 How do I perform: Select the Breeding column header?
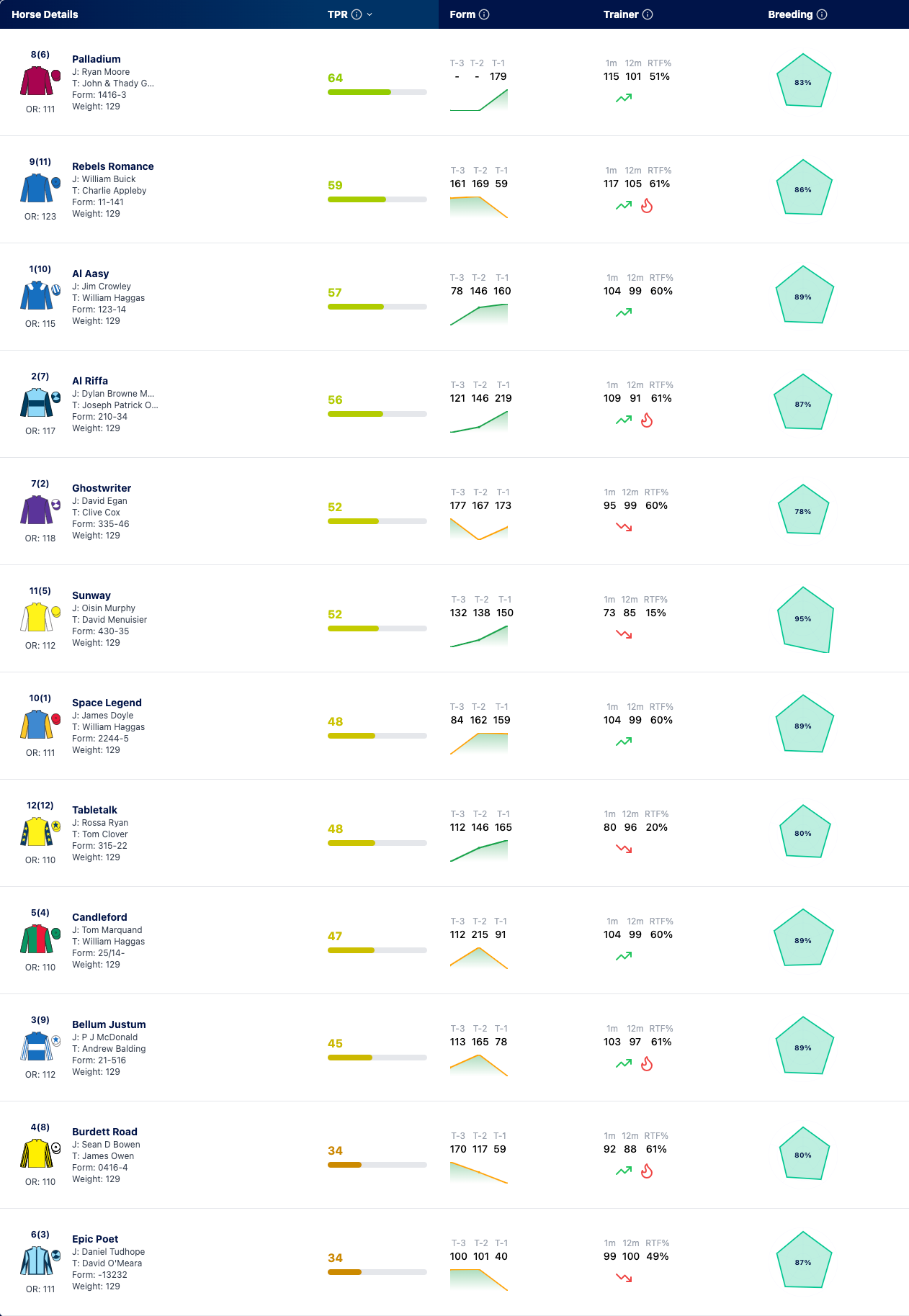pyautogui.click(x=790, y=14)
